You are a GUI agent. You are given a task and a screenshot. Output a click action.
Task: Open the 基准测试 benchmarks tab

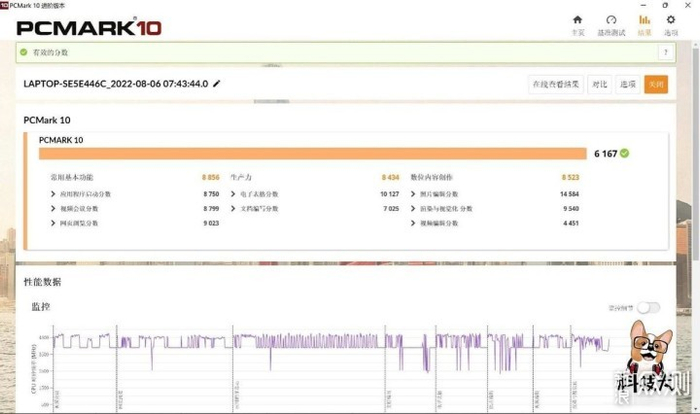(611, 25)
